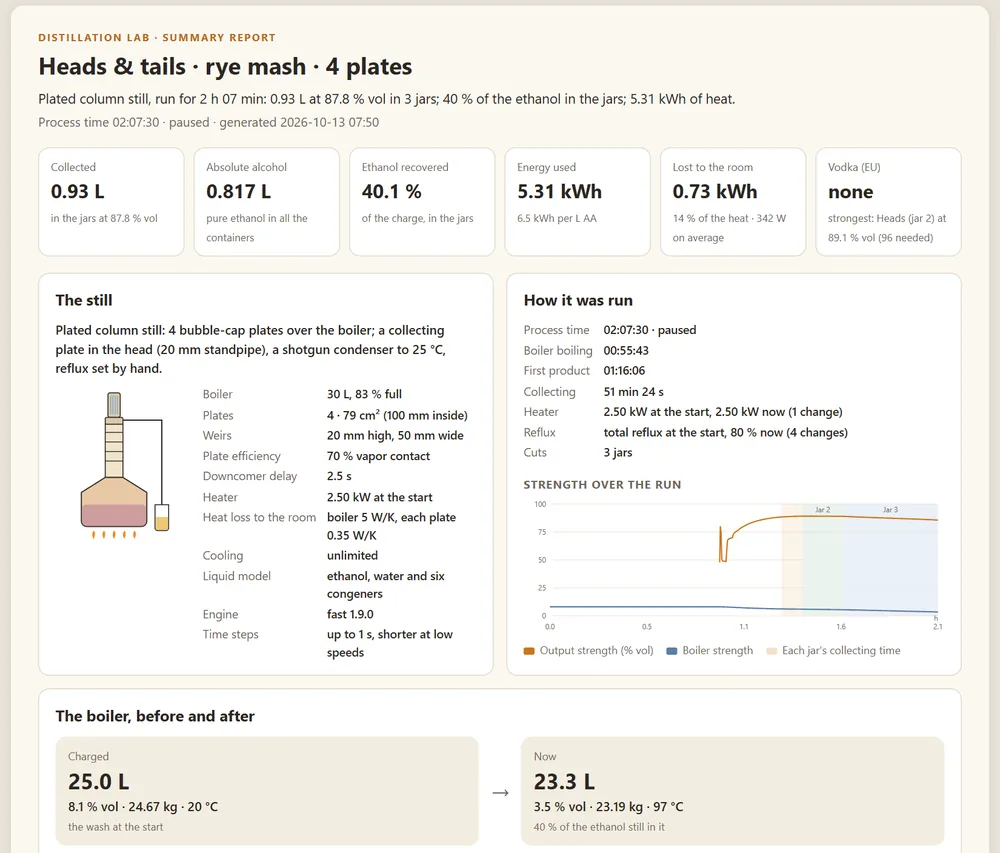Image resolution: width=1000 pixels, height=853 pixels.
Task: Click Plate efficiency '70 % vapor contact'
Action: [378, 456]
